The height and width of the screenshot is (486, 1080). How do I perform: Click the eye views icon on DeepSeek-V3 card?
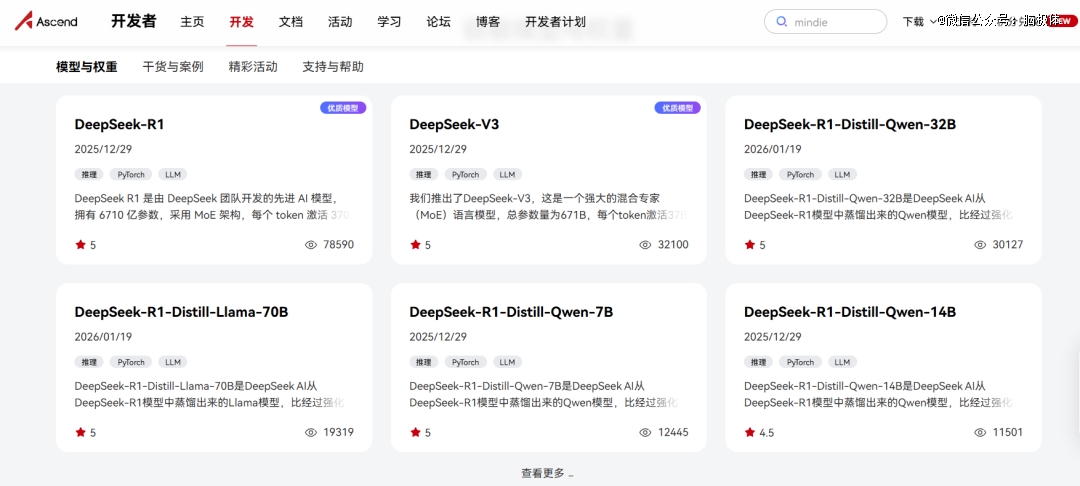pos(645,244)
